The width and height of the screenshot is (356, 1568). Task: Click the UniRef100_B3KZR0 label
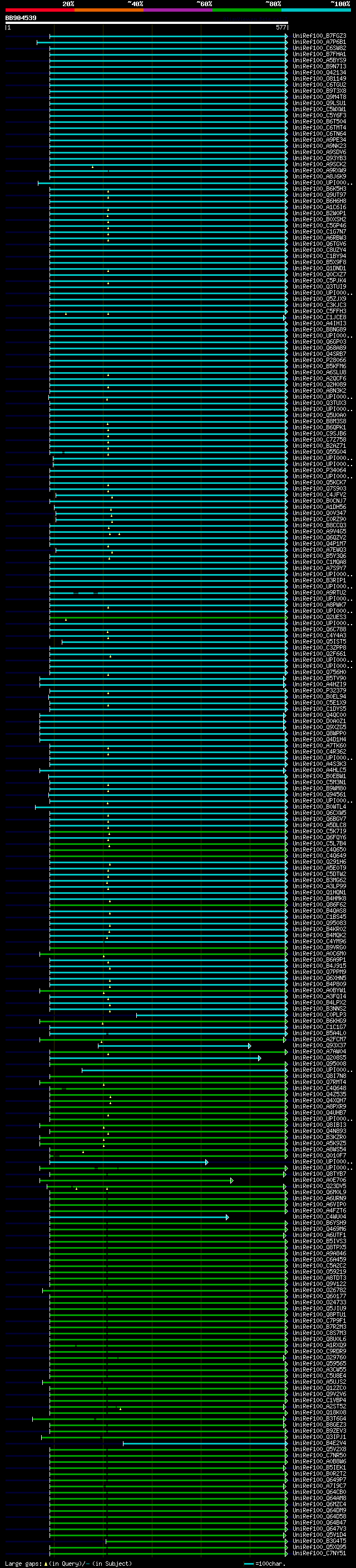point(319,1137)
